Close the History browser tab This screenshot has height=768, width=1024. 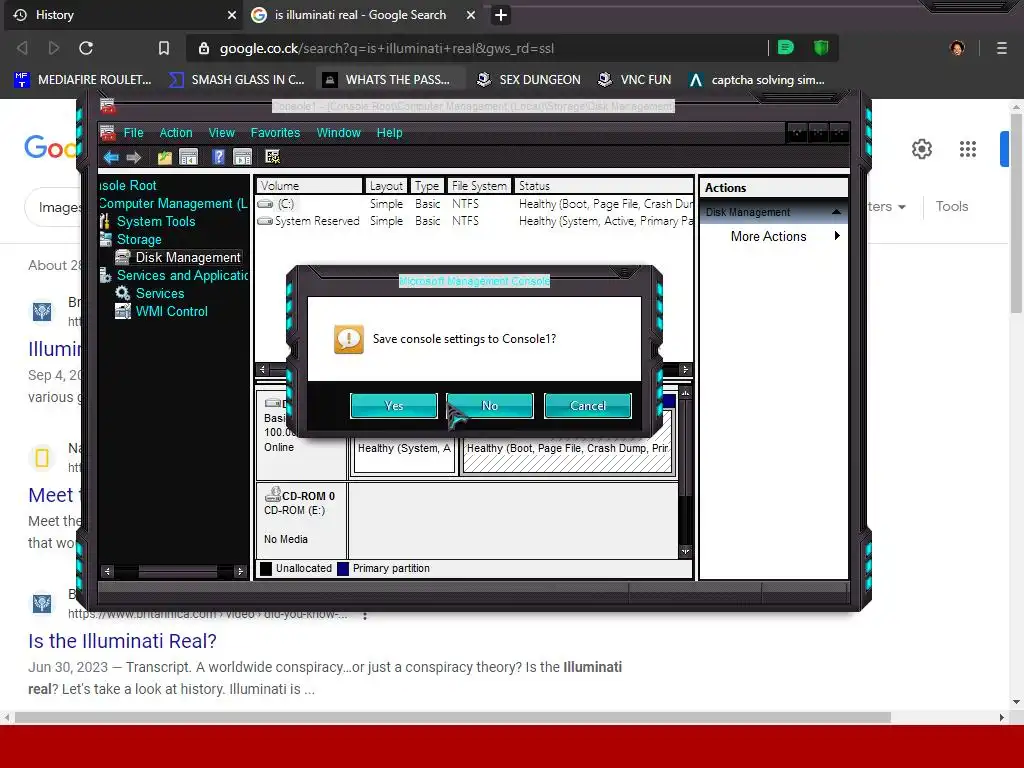tap(232, 14)
